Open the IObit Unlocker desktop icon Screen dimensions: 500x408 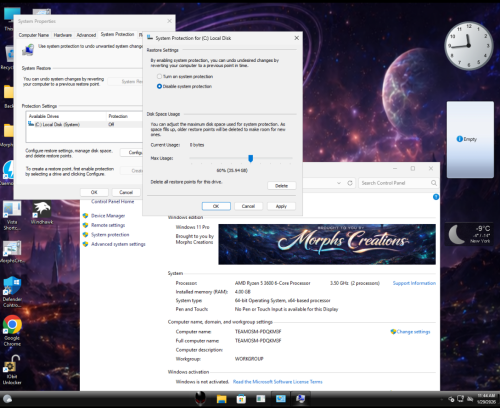[12, 369]
